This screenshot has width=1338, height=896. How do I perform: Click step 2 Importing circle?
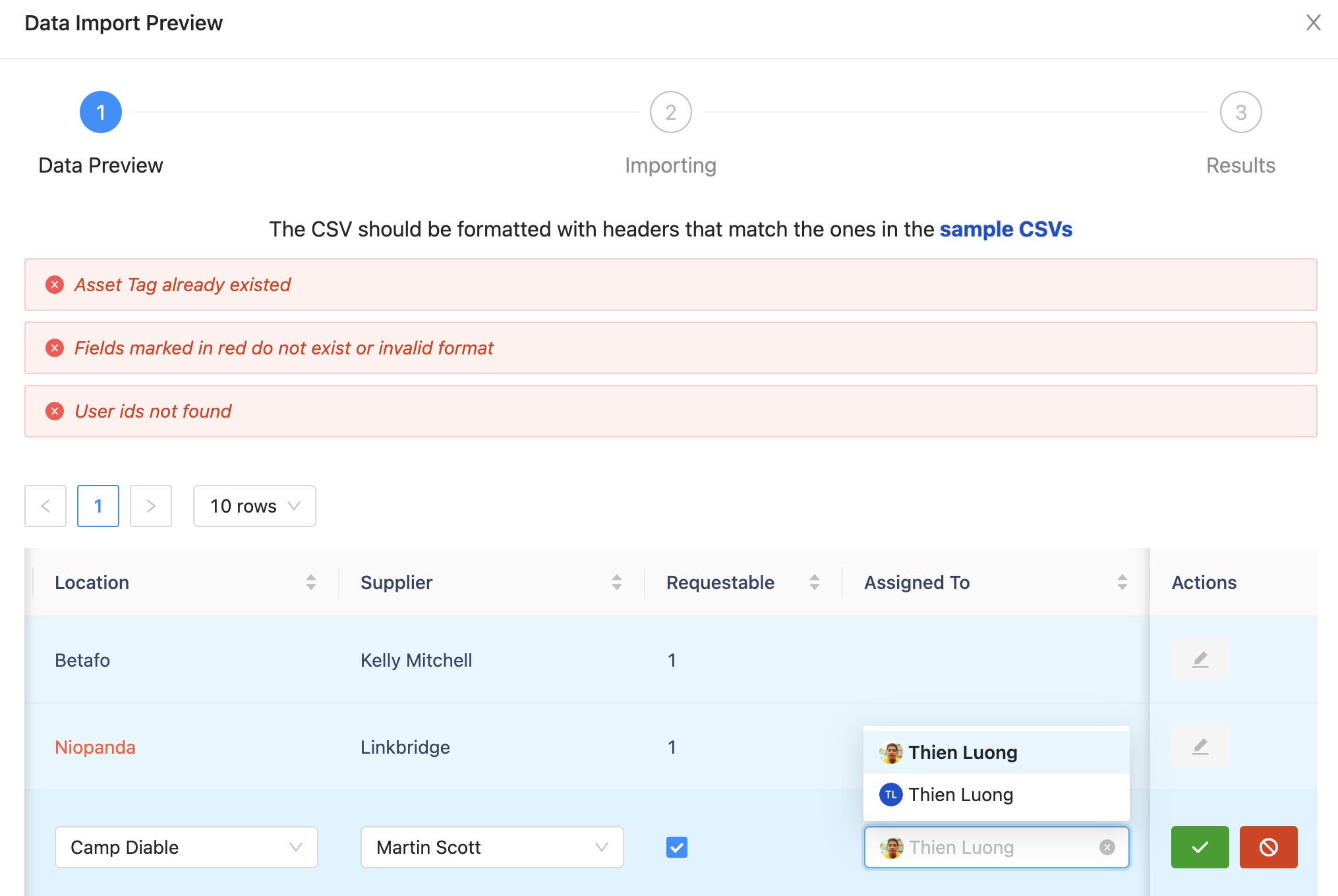click(670, 112)
